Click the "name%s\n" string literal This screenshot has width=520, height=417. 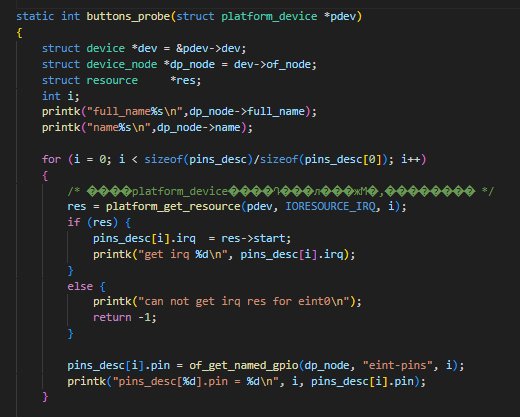[119, 127]
